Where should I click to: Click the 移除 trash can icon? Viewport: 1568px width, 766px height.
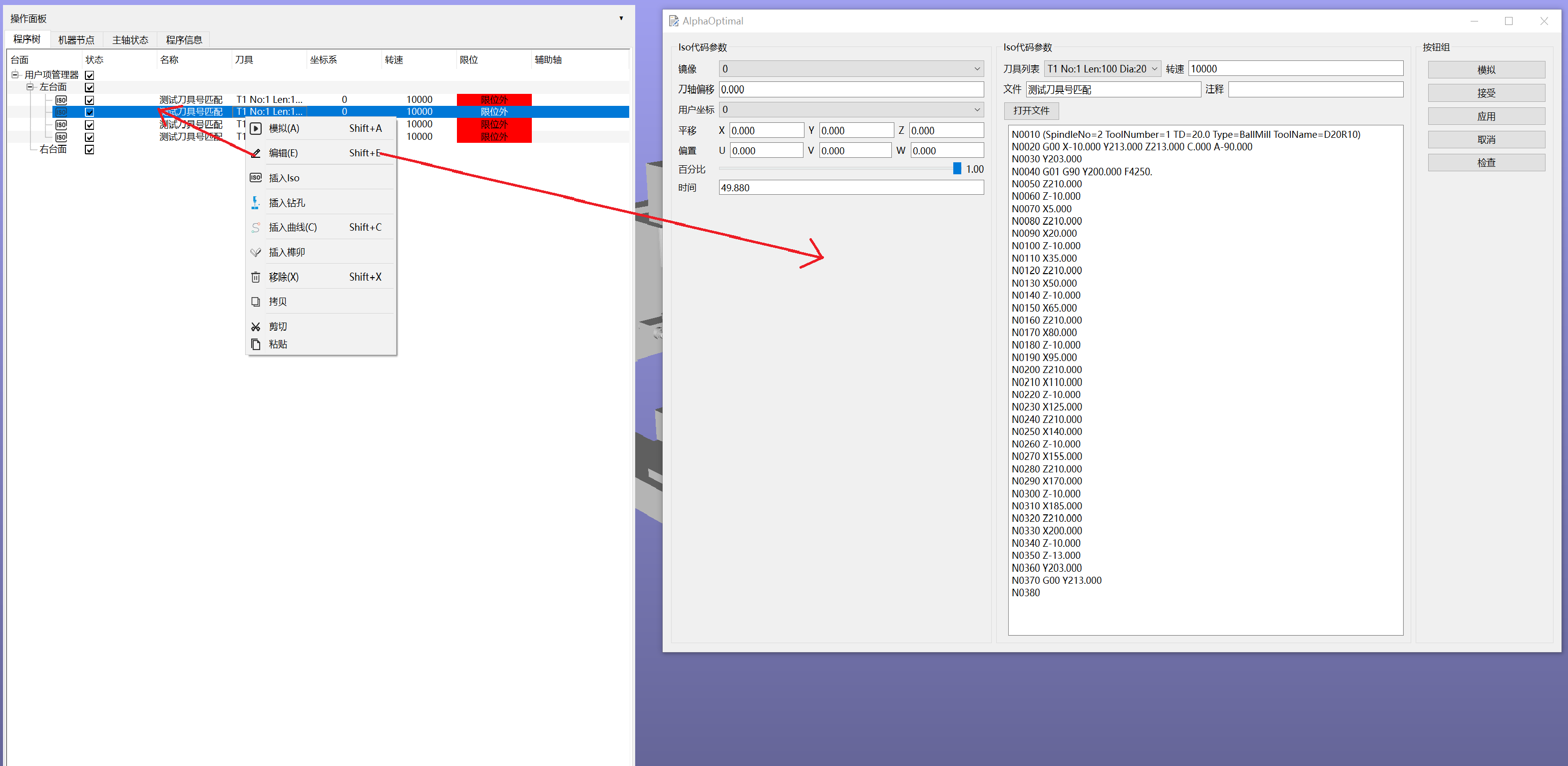tap(256, 277)
